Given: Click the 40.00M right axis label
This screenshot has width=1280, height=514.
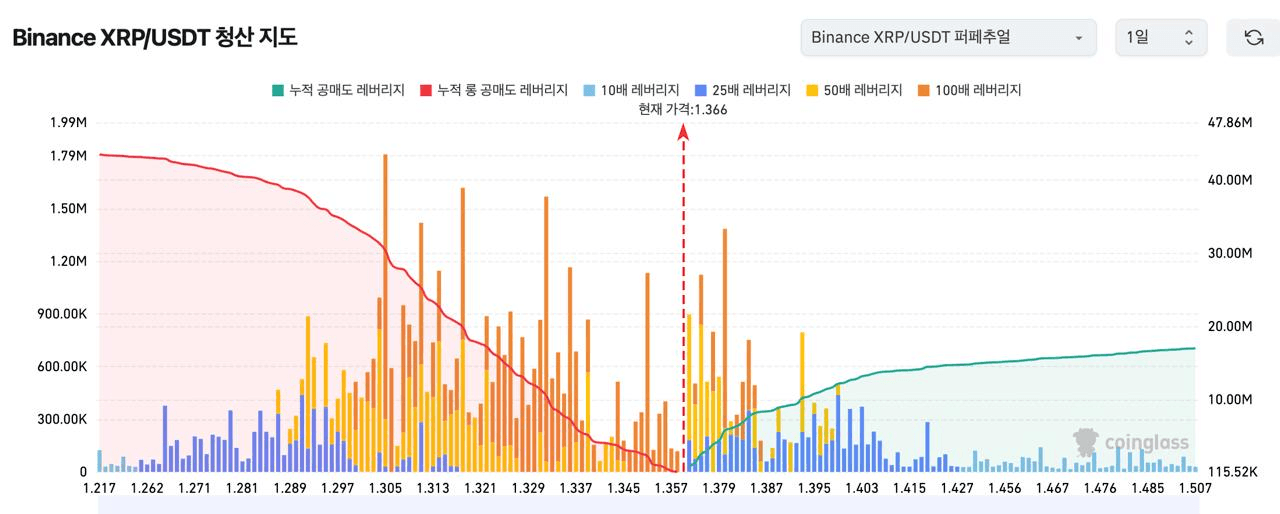Looking at the screenshot, I should click(x=1230, y=180).
